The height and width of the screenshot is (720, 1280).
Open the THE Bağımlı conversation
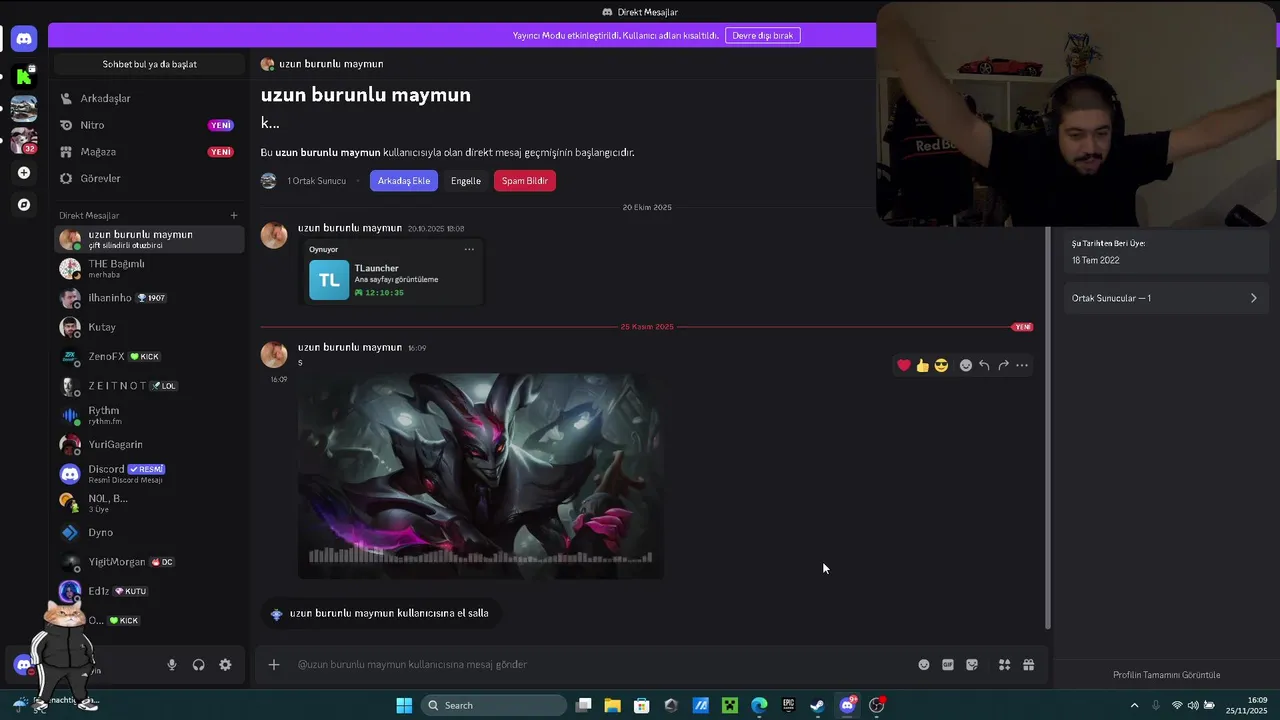click(149, 269)
